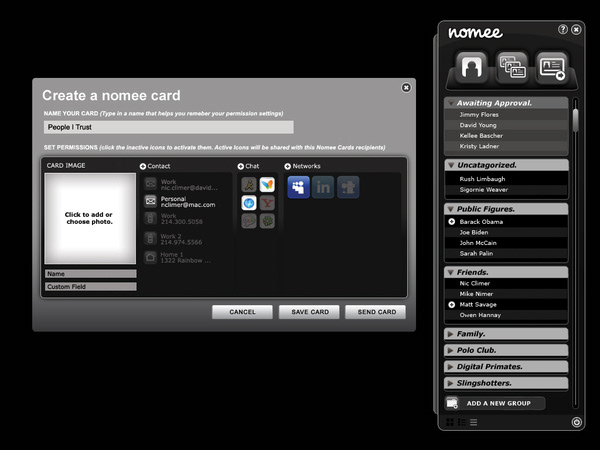Activate the Work 214.300.5058 phone icon

150,218
